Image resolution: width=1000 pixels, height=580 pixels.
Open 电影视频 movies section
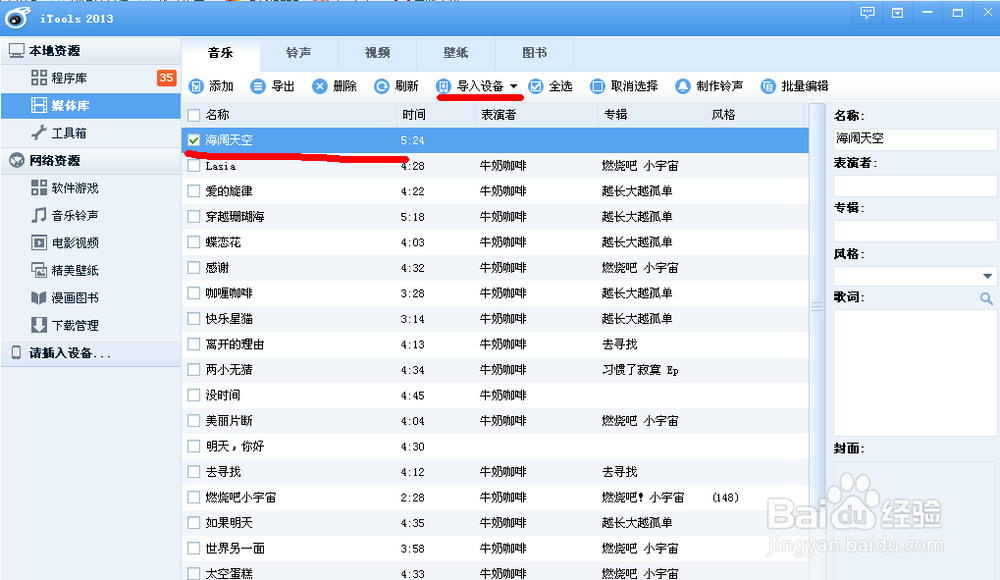[x=91, y=242]
